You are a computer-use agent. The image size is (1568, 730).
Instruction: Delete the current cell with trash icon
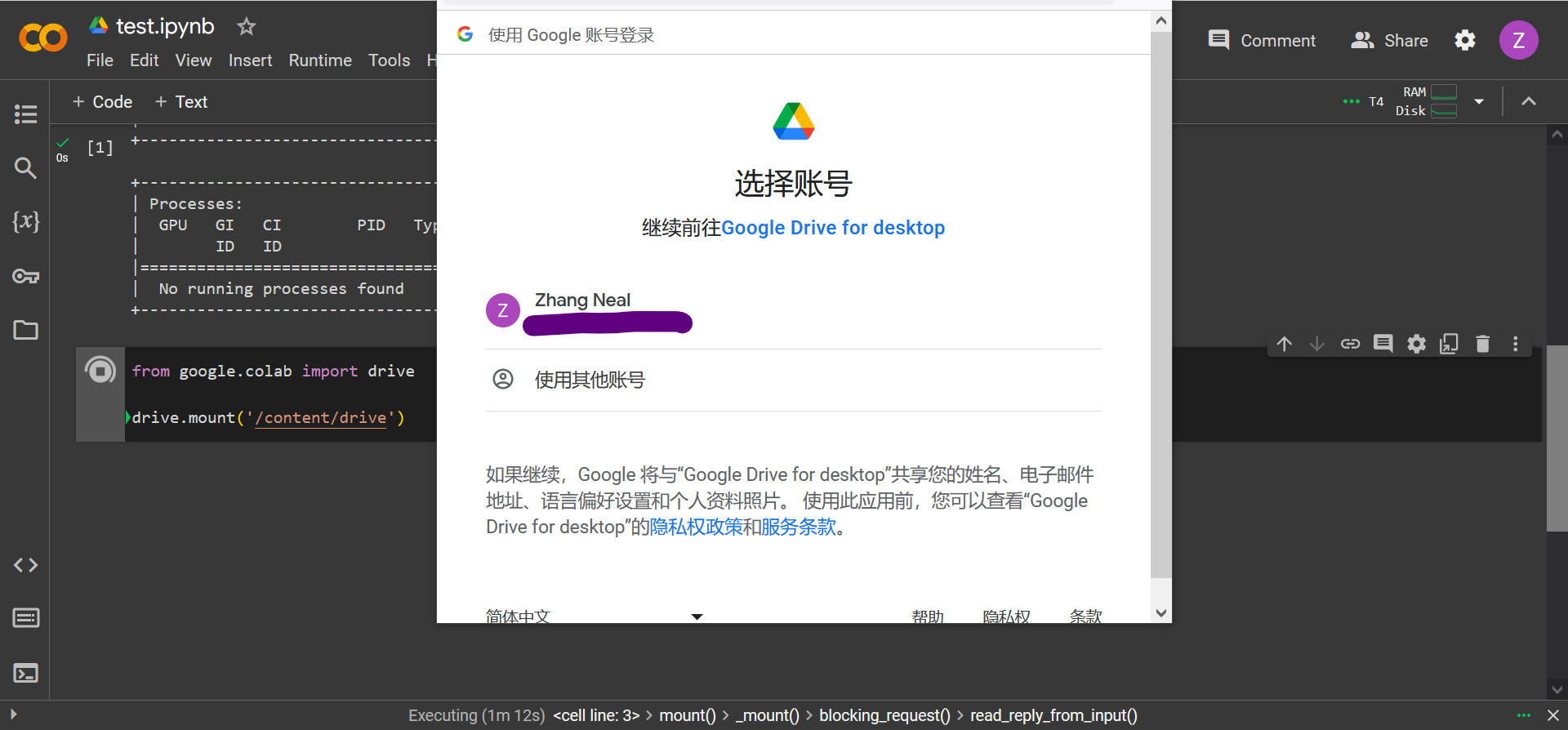coord(1482,344)
